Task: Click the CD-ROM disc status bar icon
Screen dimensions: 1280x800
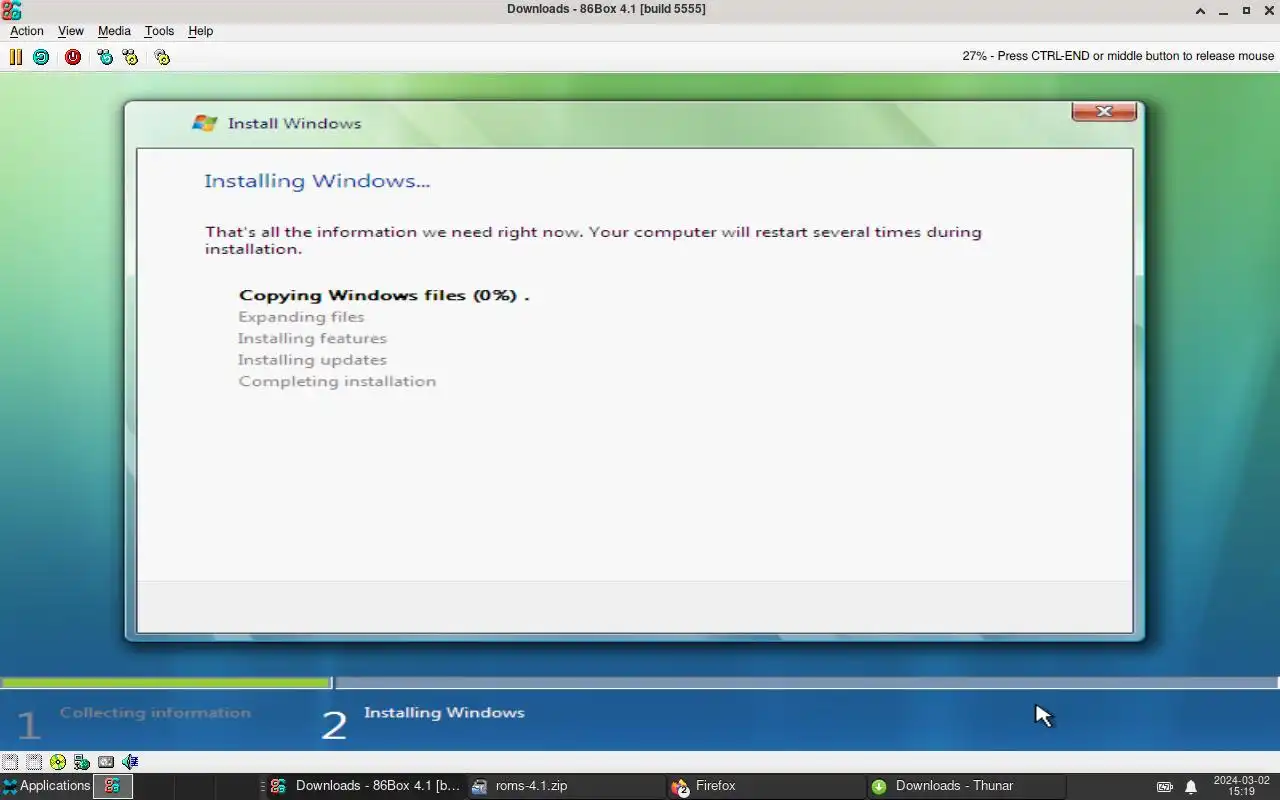Action: (x=58, y=762)
